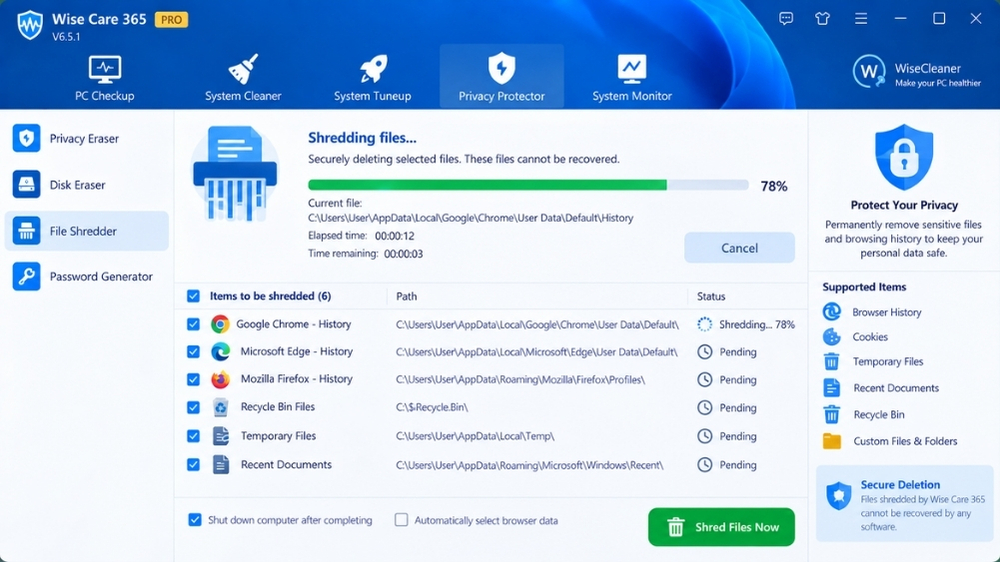Click the 'Shredding files...' heading
The image size is (1000, 562).
(362, 138)
